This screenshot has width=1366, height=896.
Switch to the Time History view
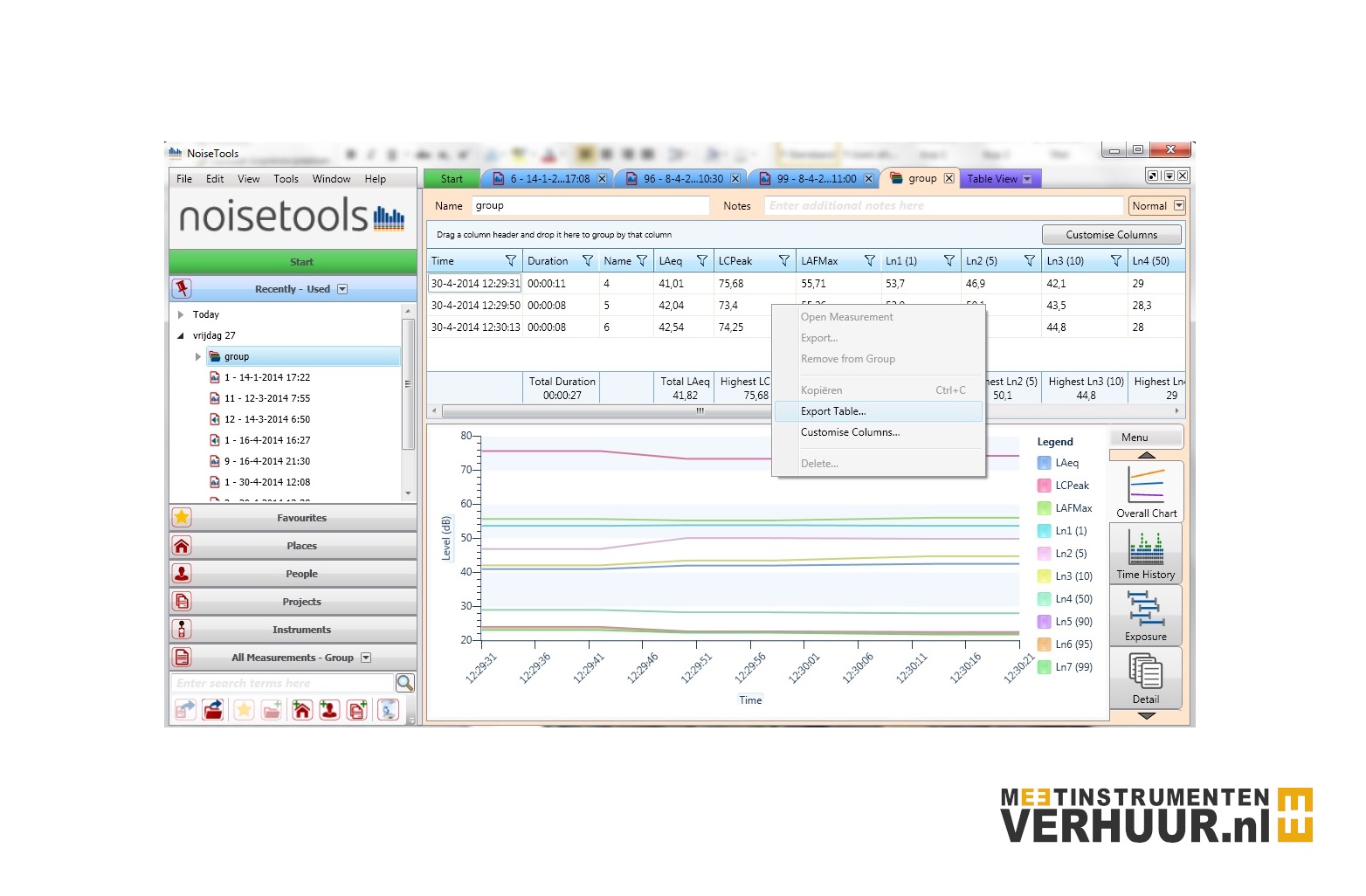click(x=1146, y=554)
